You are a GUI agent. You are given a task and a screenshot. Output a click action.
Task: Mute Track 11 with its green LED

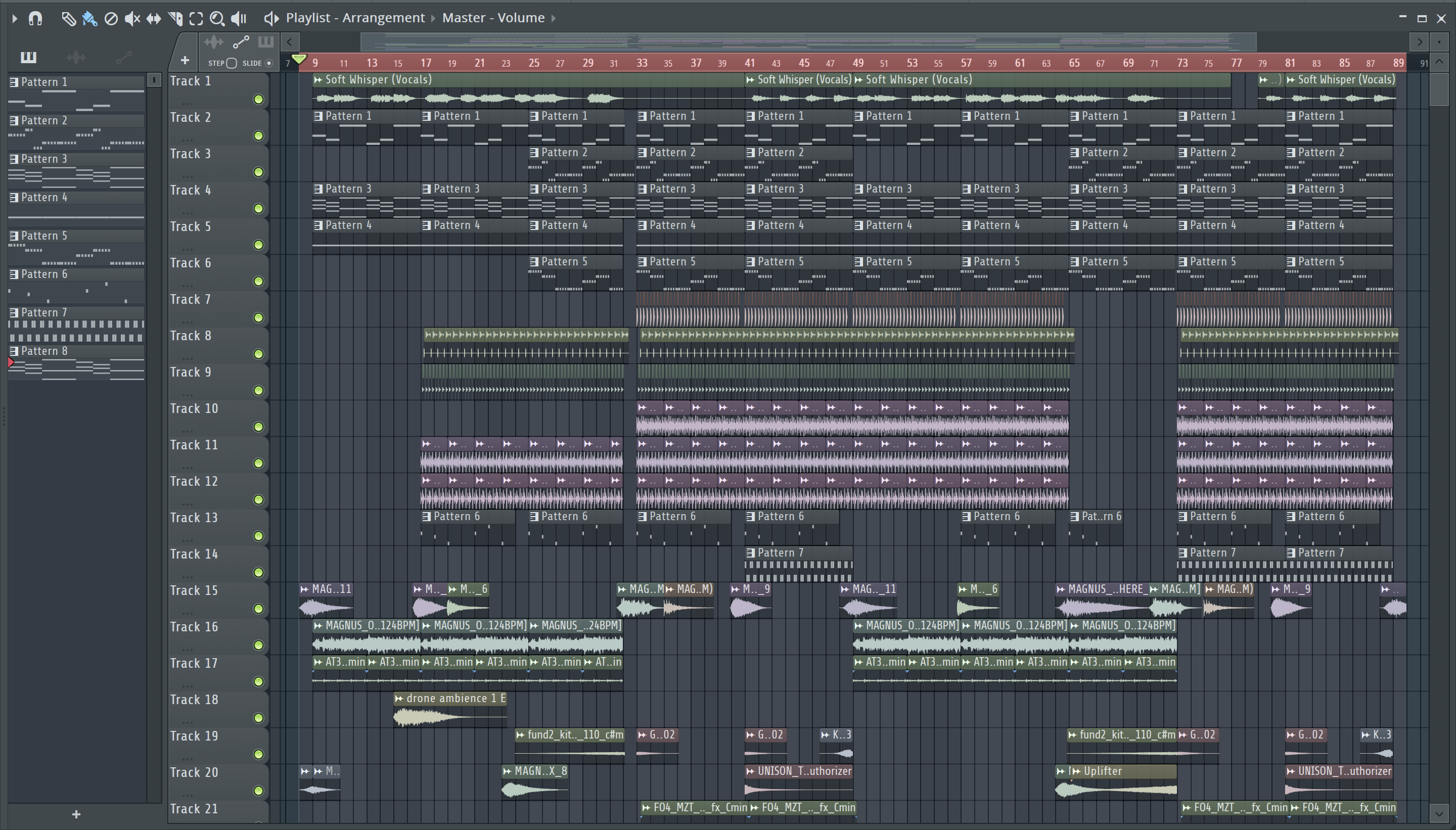(258, 464)
